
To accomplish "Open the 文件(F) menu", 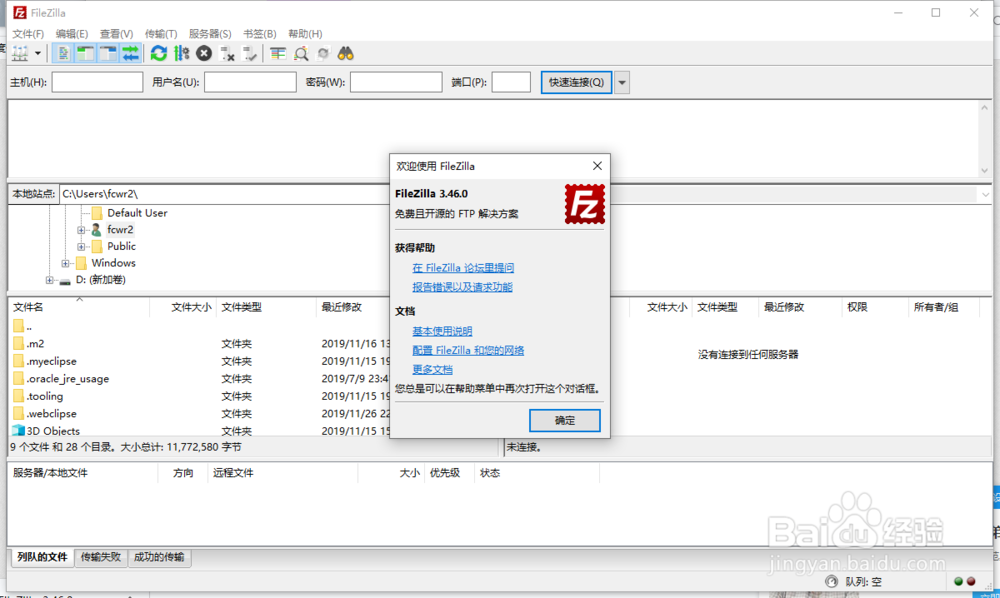I will pos(28,34).
